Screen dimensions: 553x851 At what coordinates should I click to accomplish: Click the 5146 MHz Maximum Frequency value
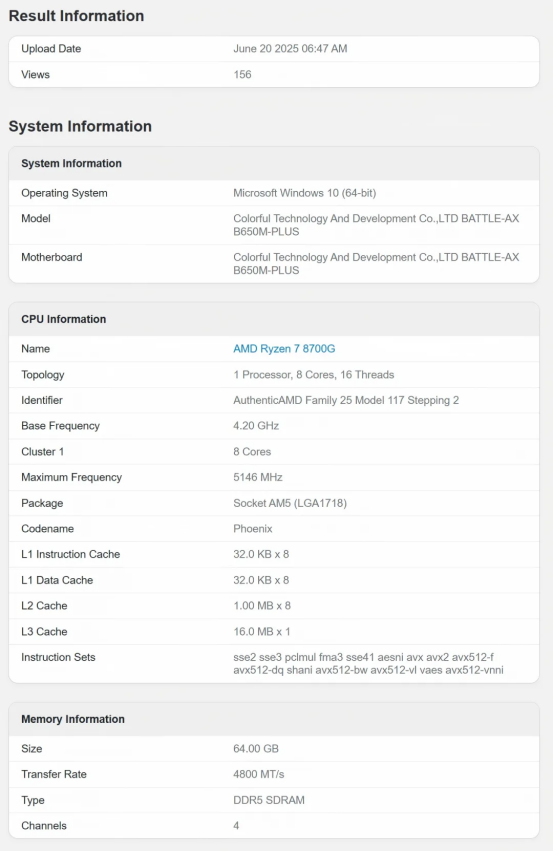click(x=258, y=478)
